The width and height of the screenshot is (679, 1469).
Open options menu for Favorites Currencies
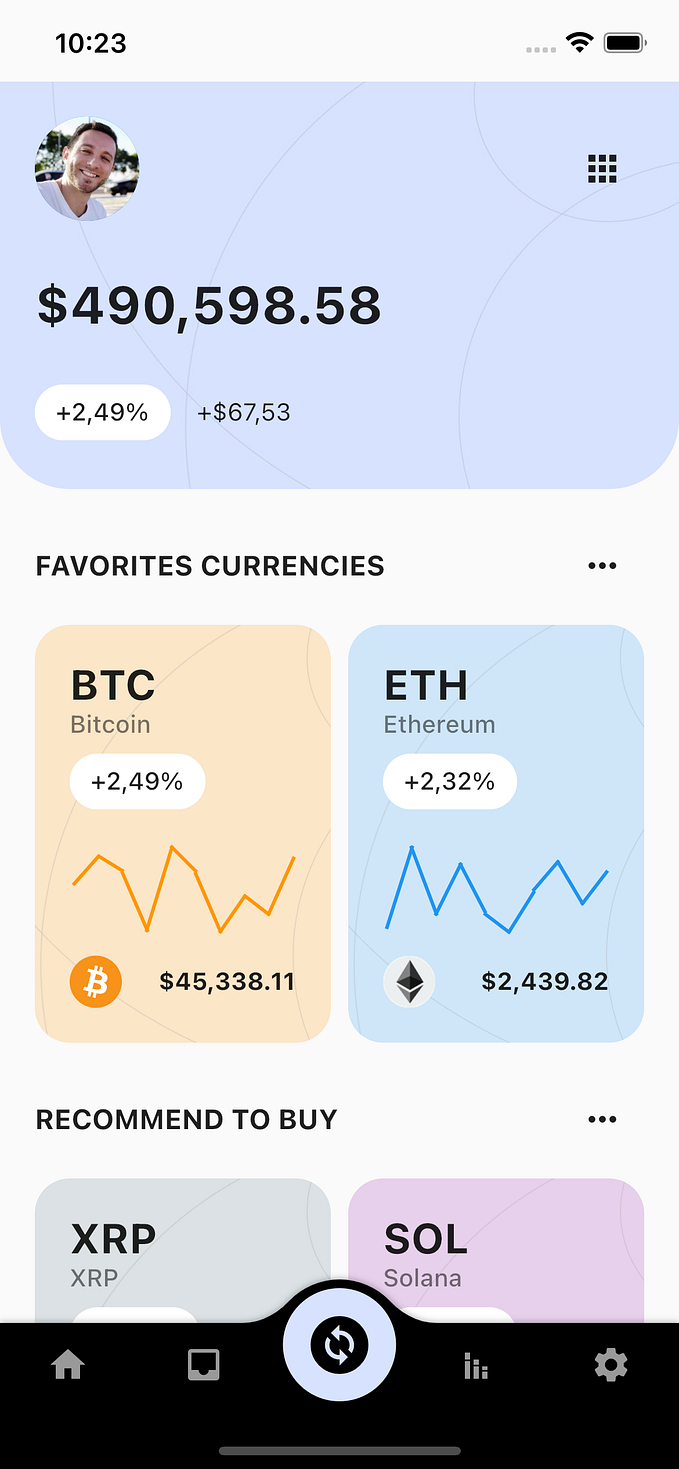(602, 565)
